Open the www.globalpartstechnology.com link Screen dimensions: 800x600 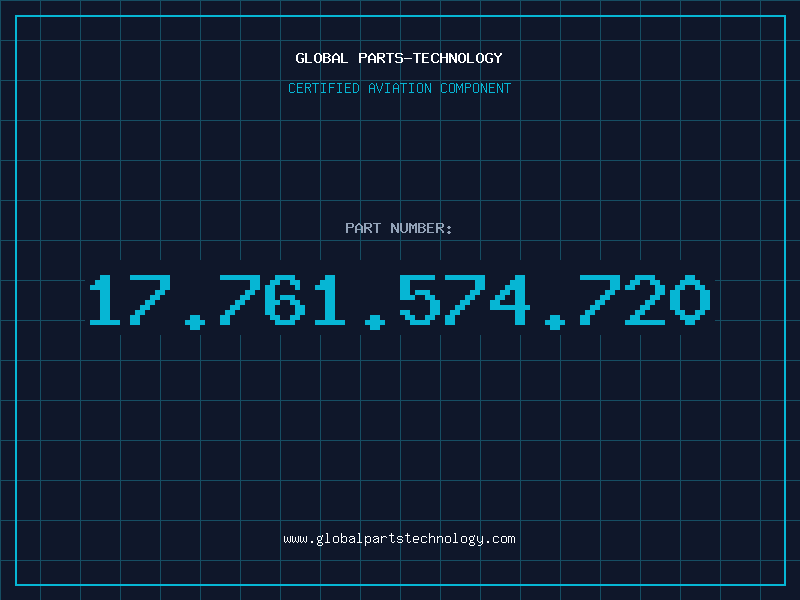pos(399,539)
